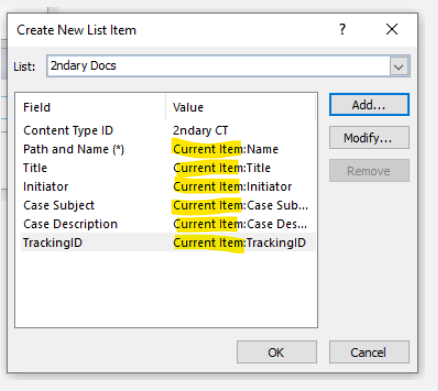Viewport: 438px width, 391px height.
Task: Click the Value column header
Action: 240,107
